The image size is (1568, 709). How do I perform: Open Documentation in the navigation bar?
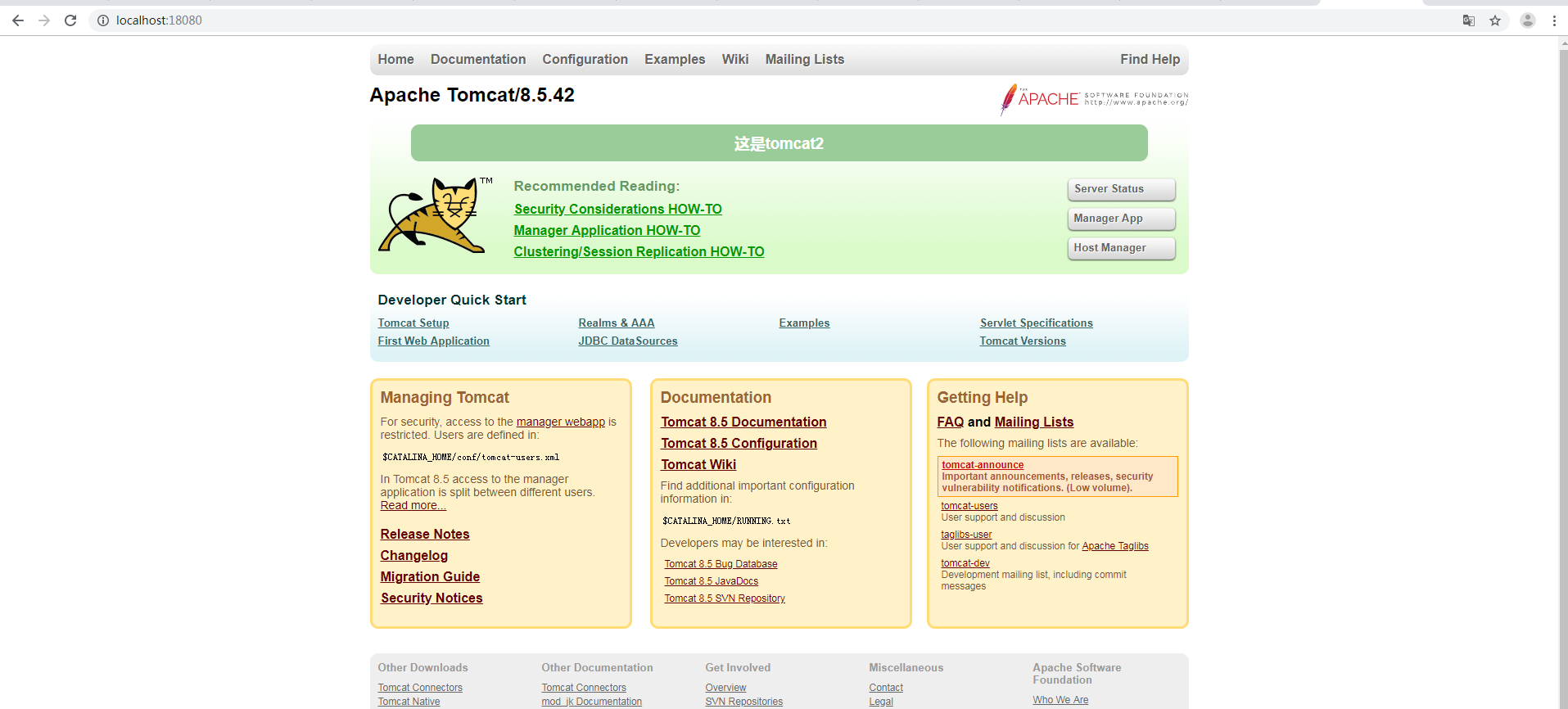tap(478, 59)
